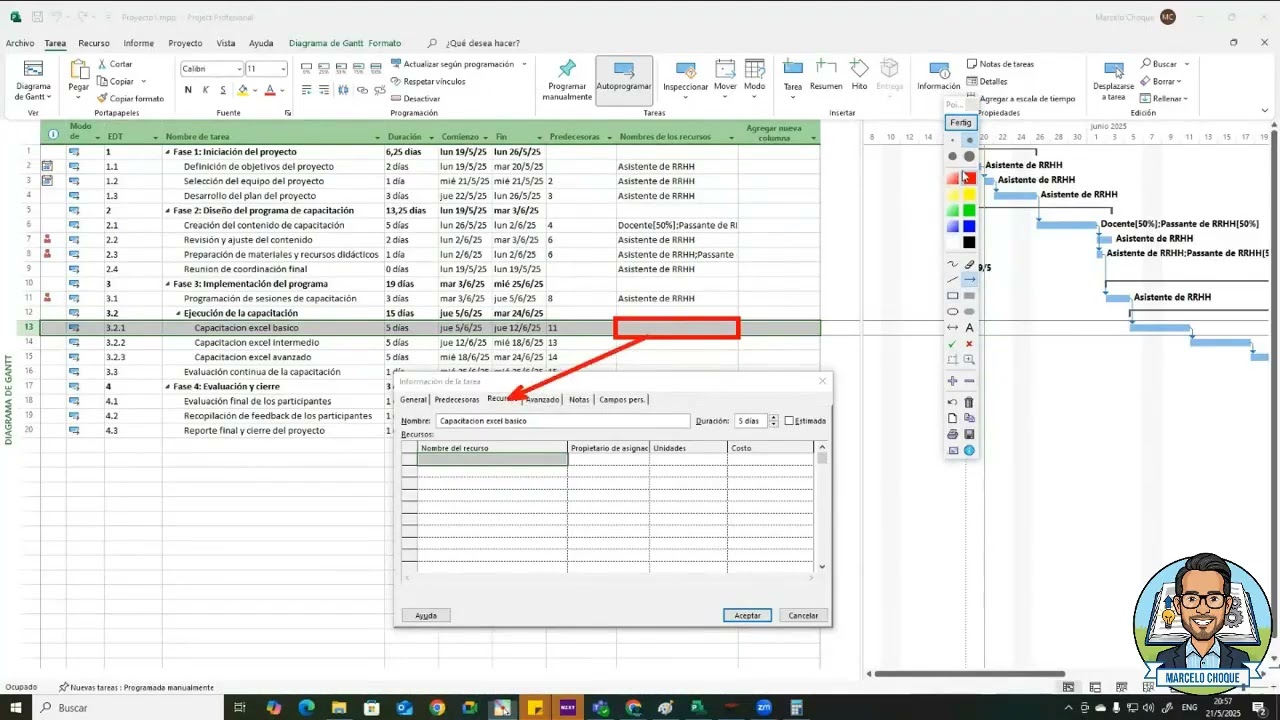Image resolution: width=1280 pixels, height=720 pixels.
Task: Click the Nombre field in task dialog
Action: 563,421
